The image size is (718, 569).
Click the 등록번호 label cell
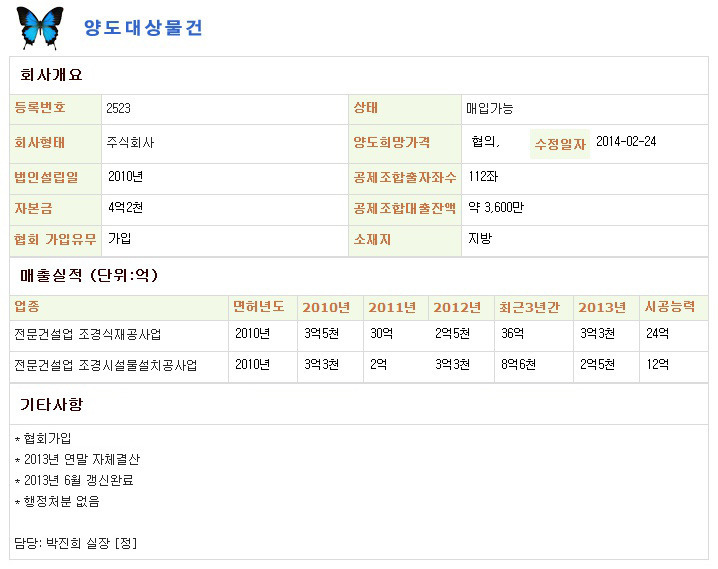tap(55, 109)
